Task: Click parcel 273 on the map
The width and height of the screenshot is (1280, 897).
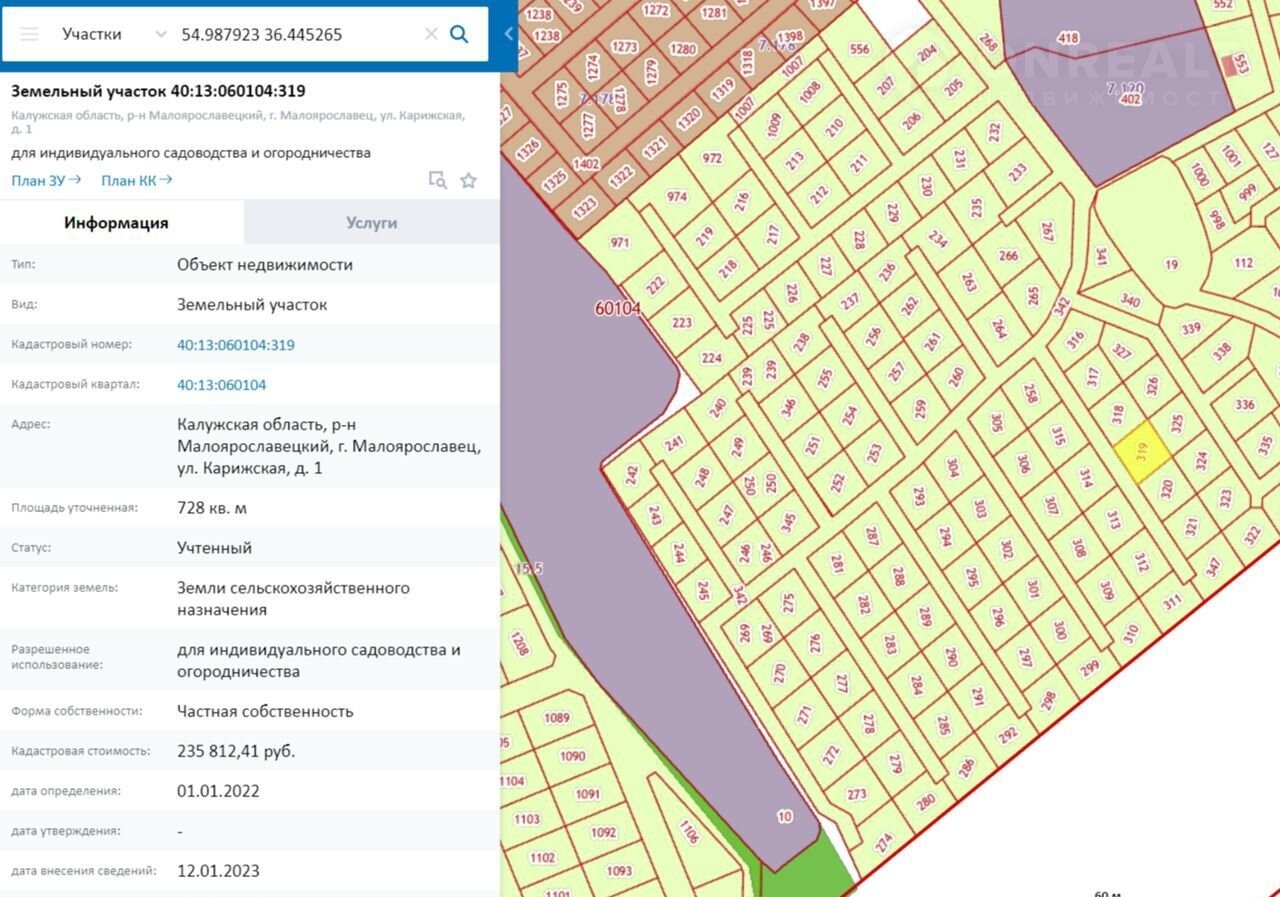Action: pos(856,795)
